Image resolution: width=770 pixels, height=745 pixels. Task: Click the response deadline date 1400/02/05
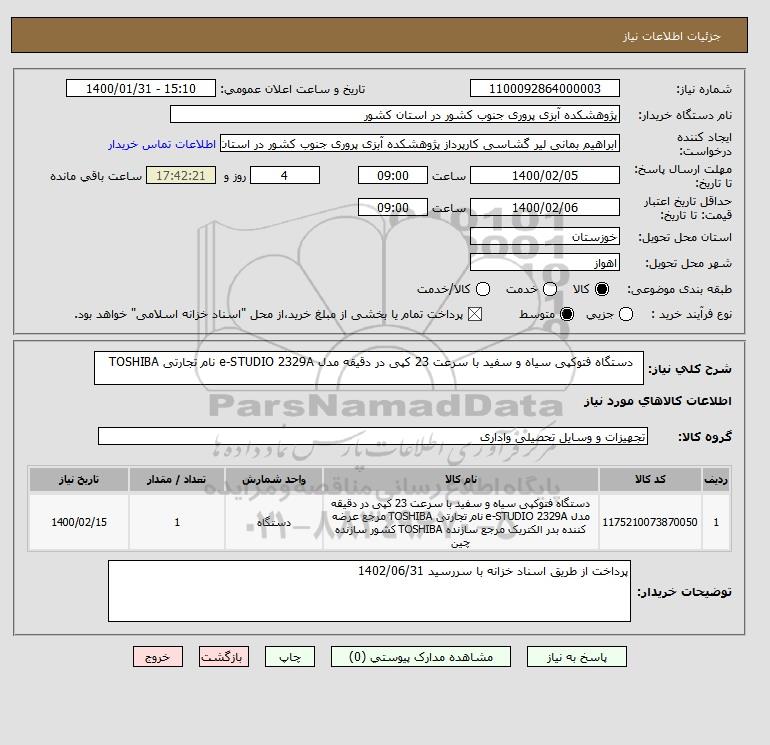click(x=545, y=175)
